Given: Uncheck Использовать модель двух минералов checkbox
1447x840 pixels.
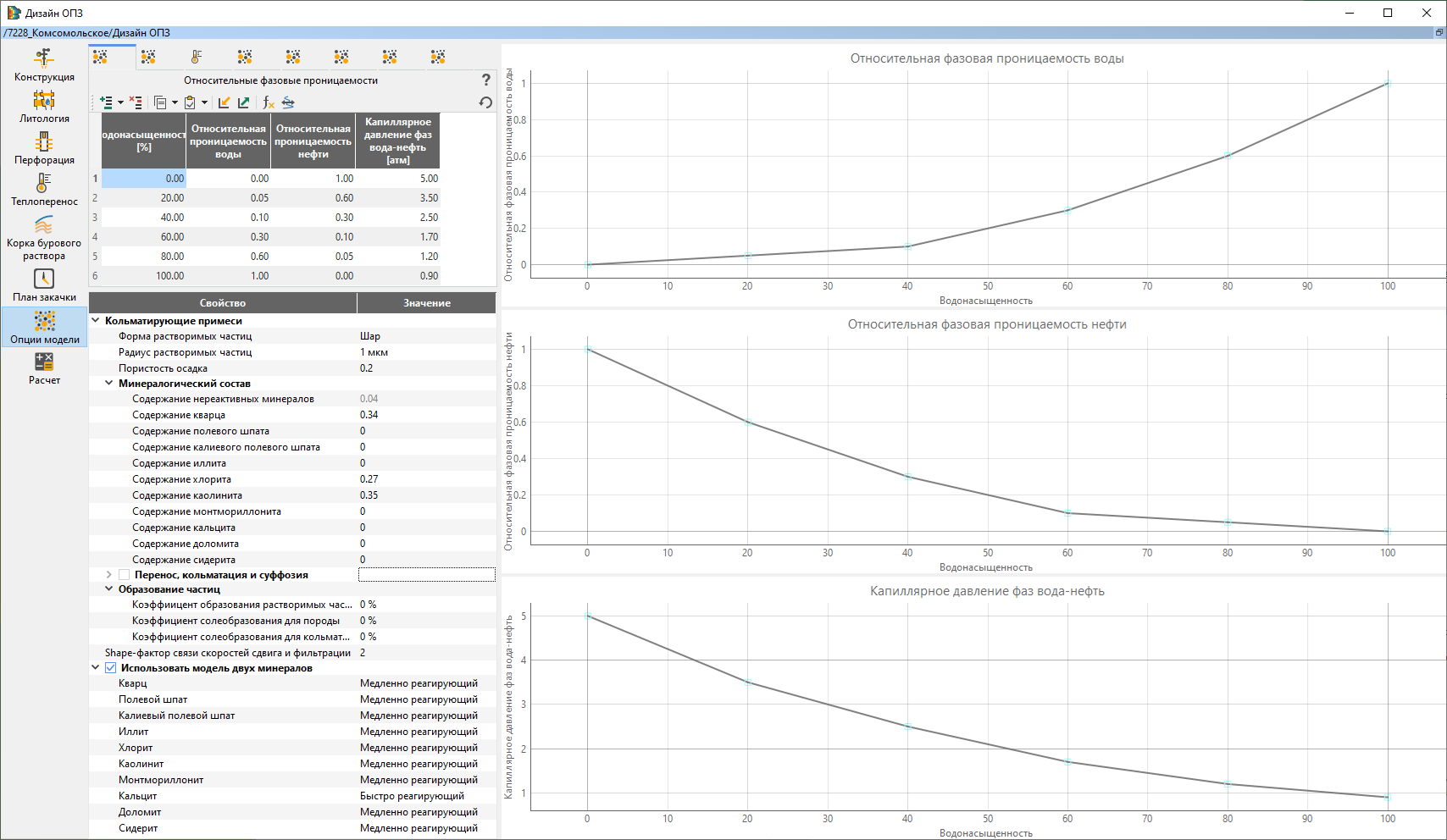Looking at the screenshot, I should [110, 668].
